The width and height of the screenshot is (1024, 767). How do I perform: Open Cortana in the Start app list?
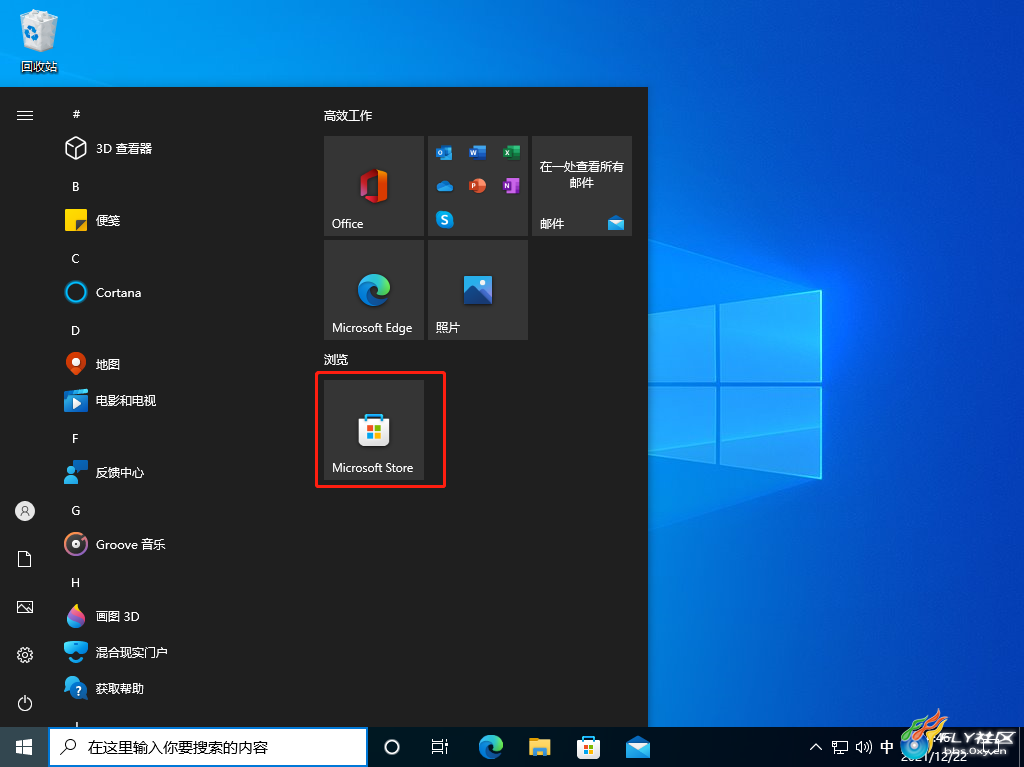pos(103,292)
